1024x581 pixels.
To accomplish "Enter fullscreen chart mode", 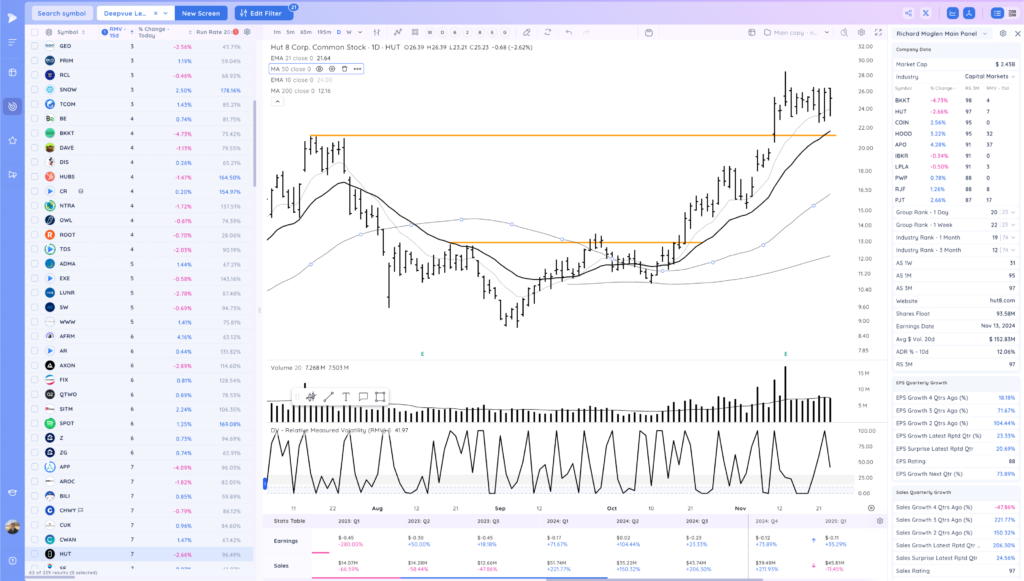I will pyautogui.click(x=878, y=32).
